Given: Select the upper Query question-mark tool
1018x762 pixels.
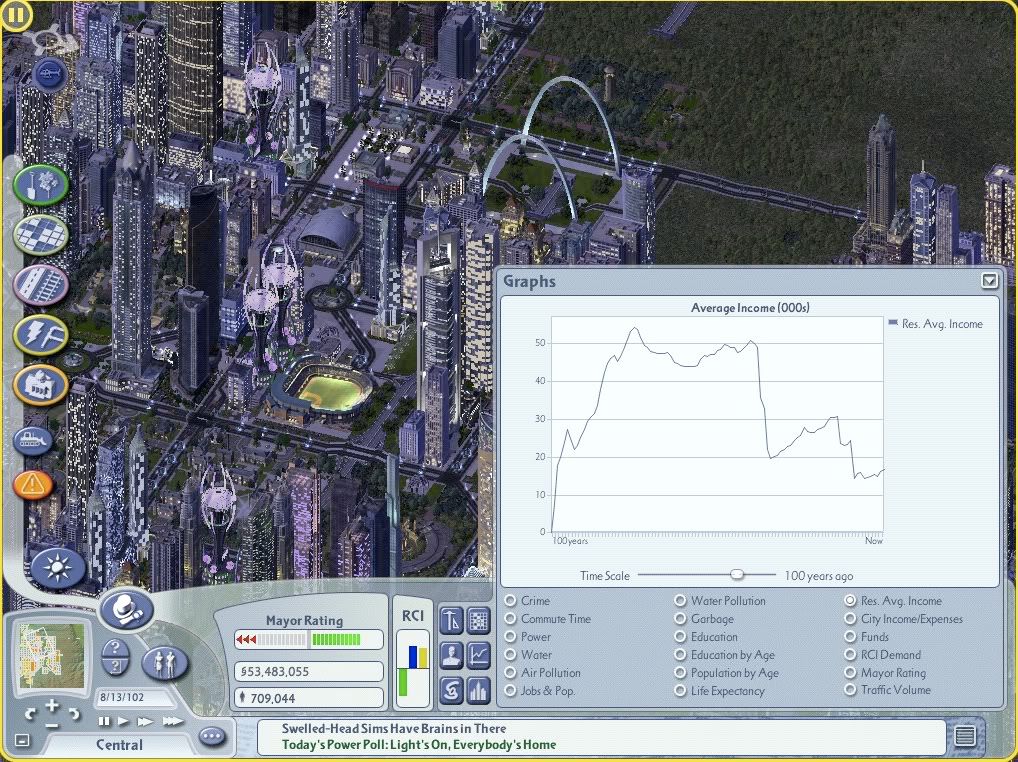Looking at the screenshot, I should [x=116, y=648].
